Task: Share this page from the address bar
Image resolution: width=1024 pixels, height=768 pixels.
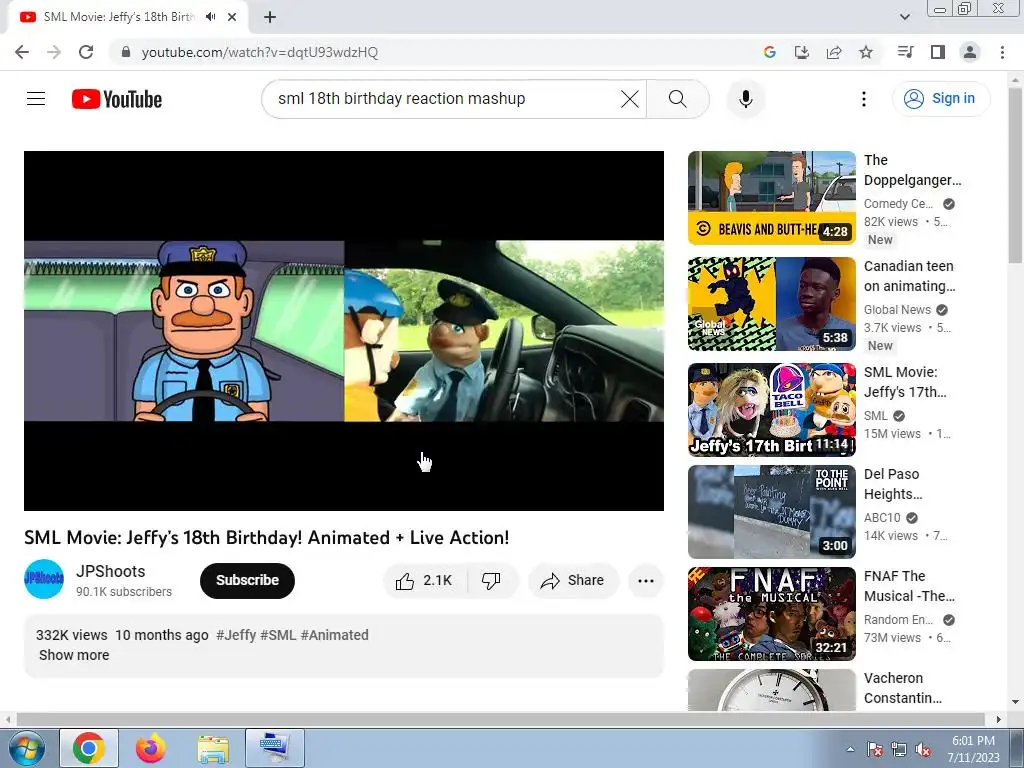Action: (834, 52)
